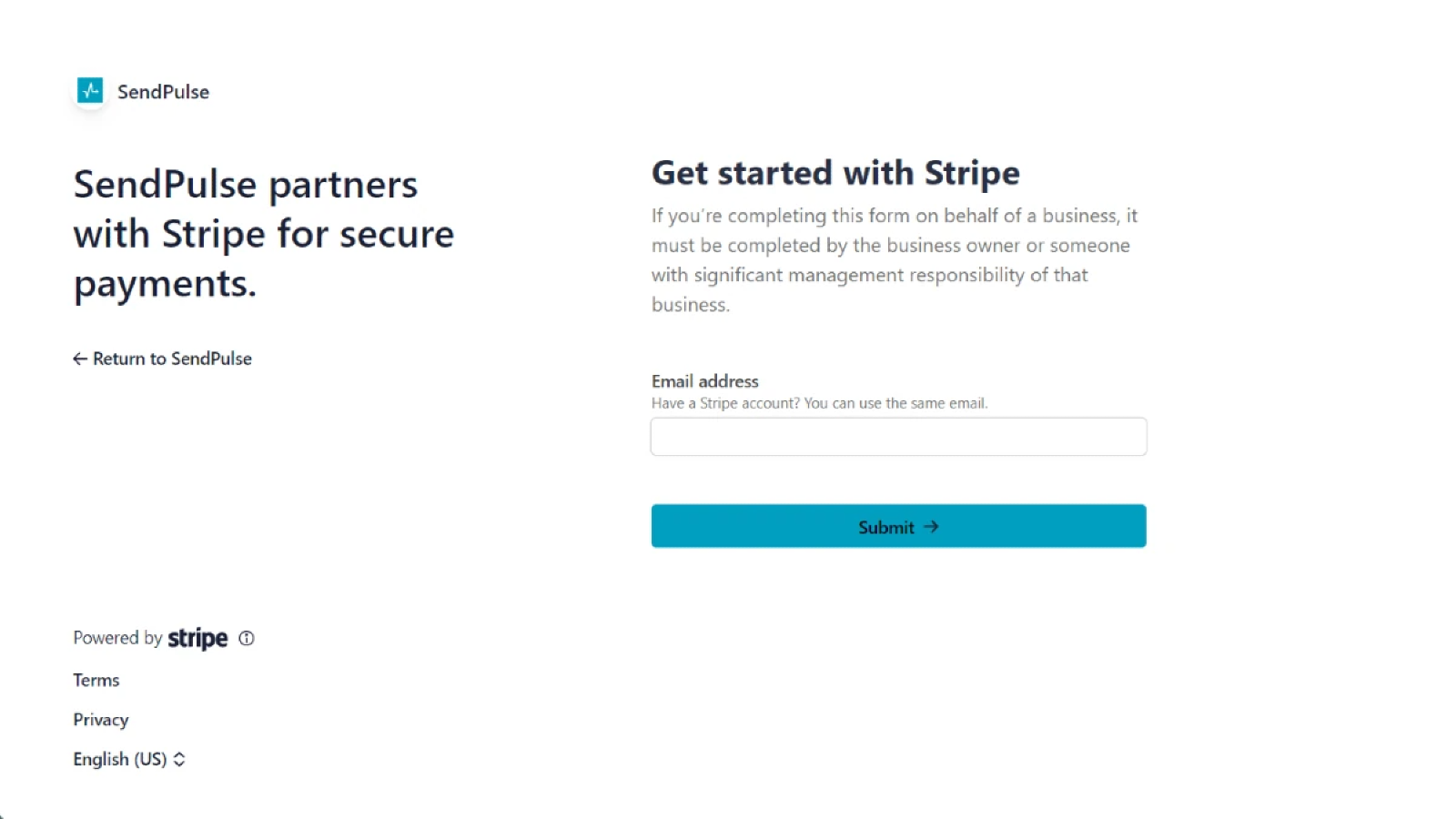The height and width of the screenshot is (819, 1456).
Task: Open the English (US) language dropdown
Action: [120, 759]
